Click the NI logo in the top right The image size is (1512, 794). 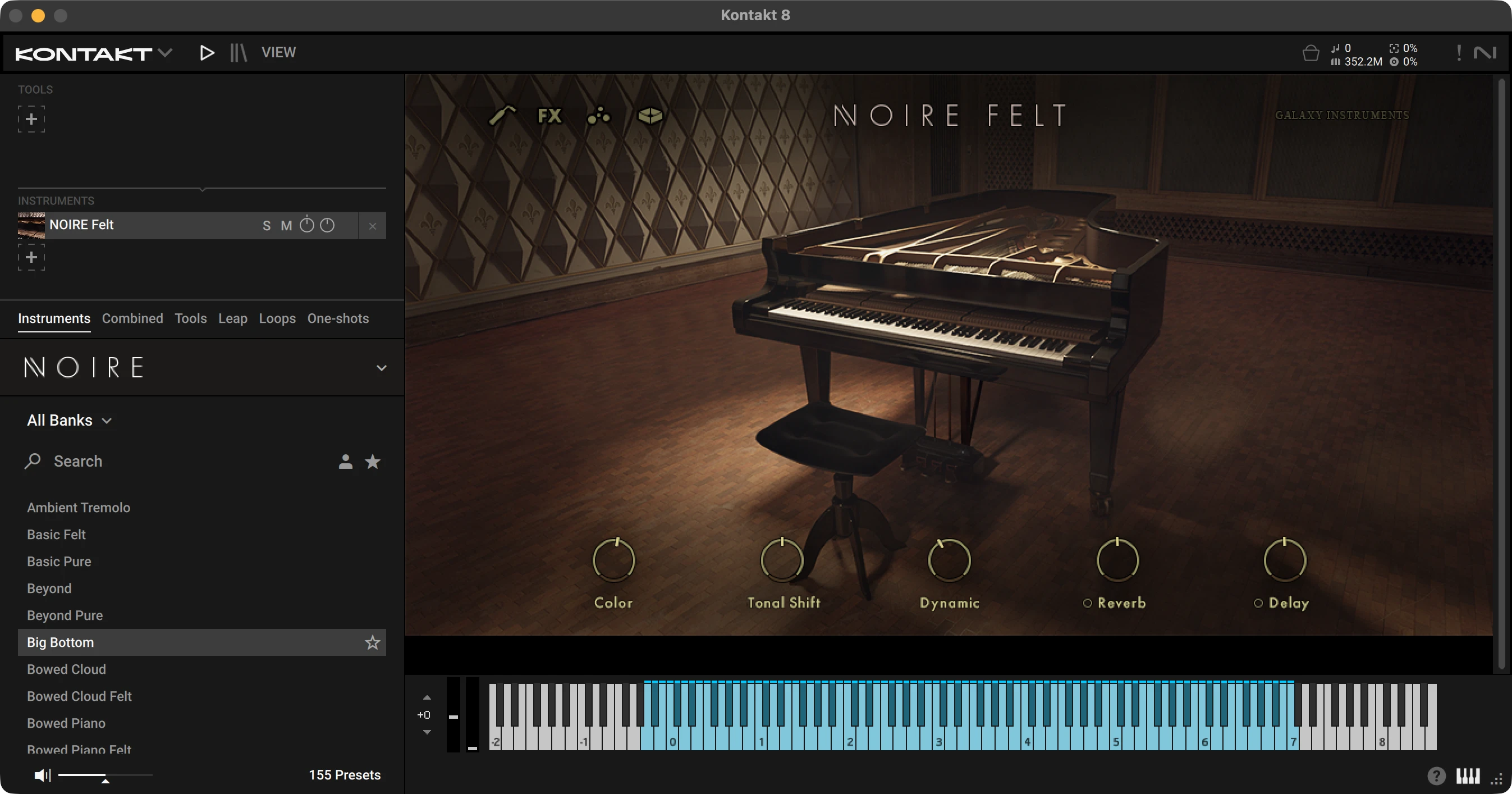point(1486,52)
